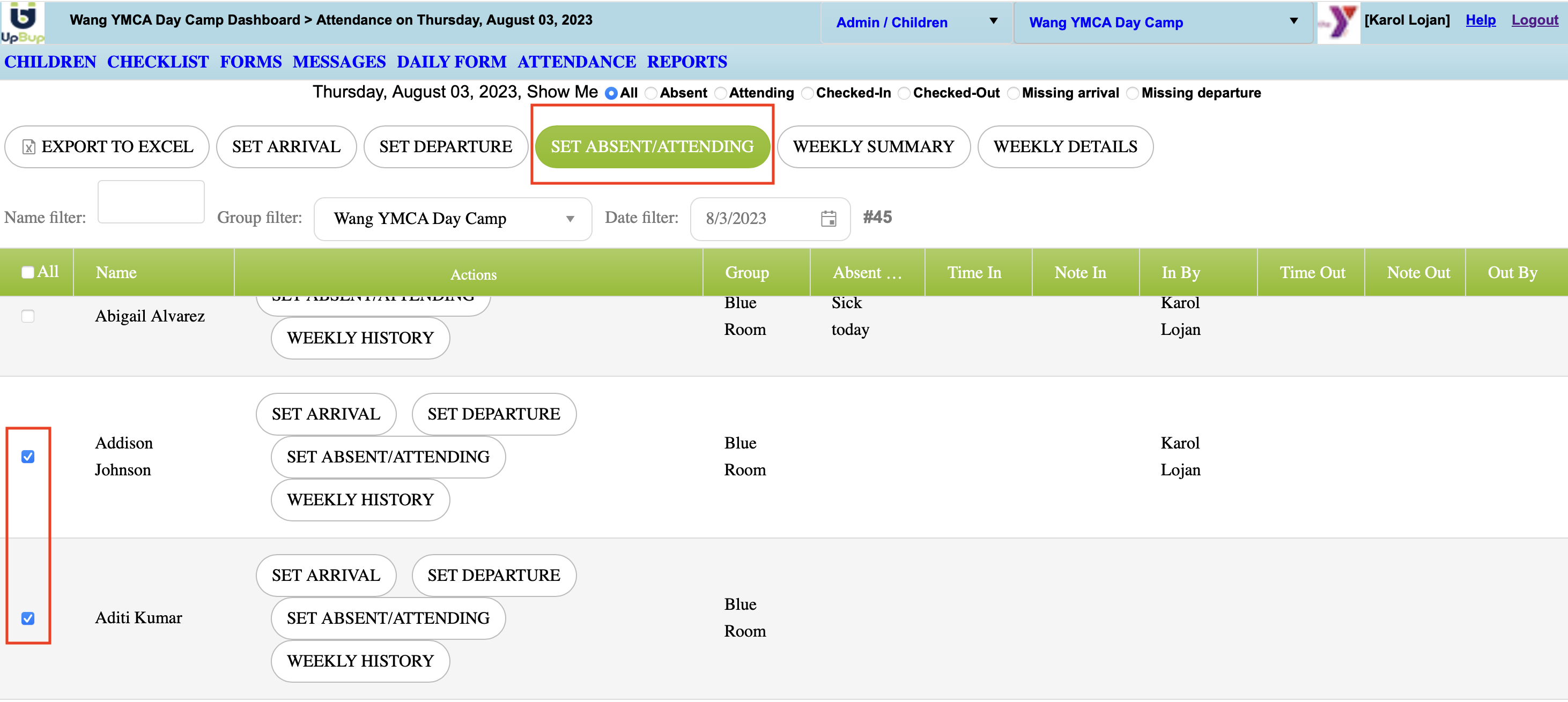
Task: Open Weekly Summary
Action: 873,147
